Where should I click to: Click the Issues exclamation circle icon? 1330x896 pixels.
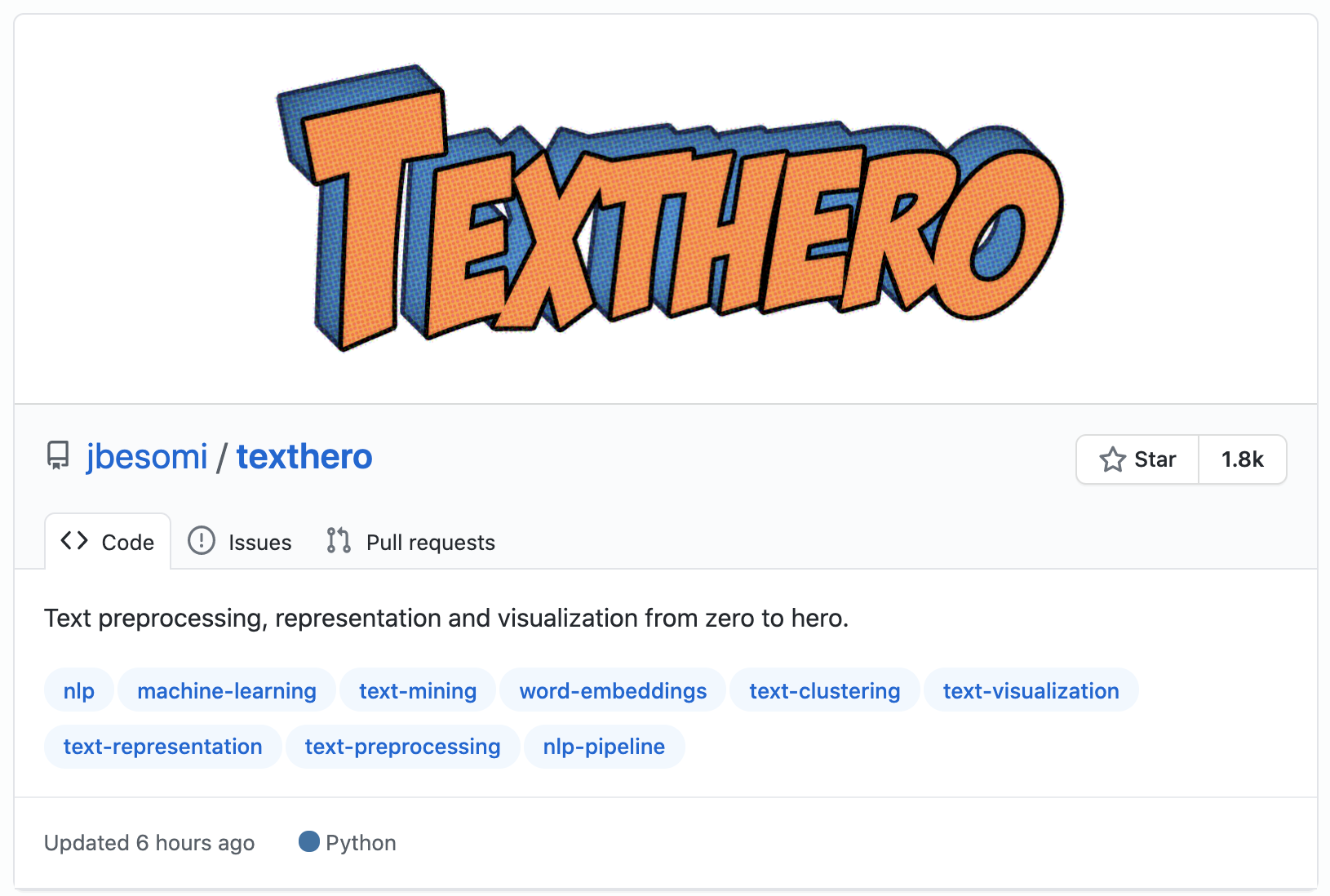[202, 541]
